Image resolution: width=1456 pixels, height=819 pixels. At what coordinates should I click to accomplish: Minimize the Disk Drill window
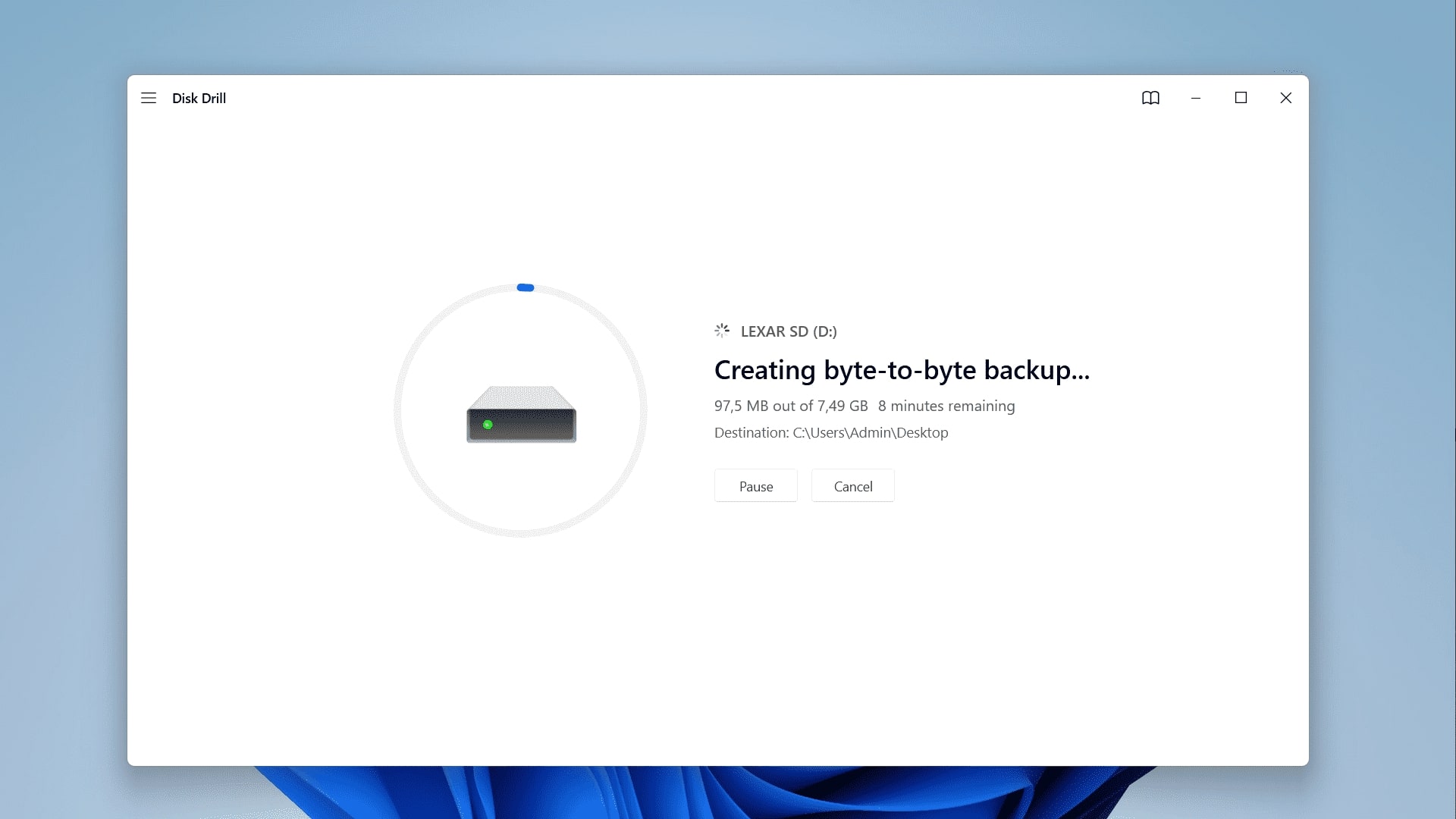tap(1196, 98)
